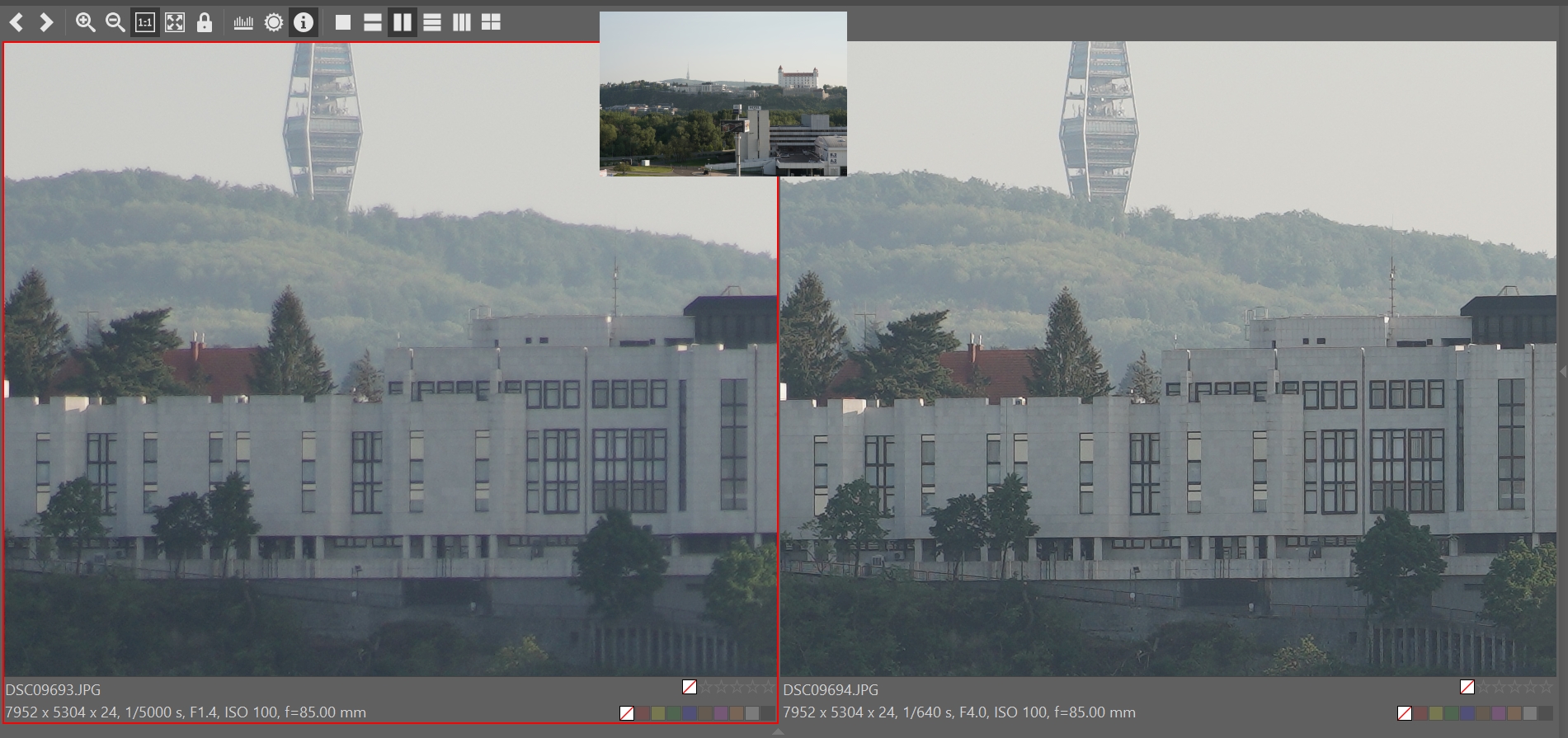The width and height of the screenshot is (1568, 738).
Task: Rate DSC09694.JPG one star
Action: click(x=1484, y=687)
